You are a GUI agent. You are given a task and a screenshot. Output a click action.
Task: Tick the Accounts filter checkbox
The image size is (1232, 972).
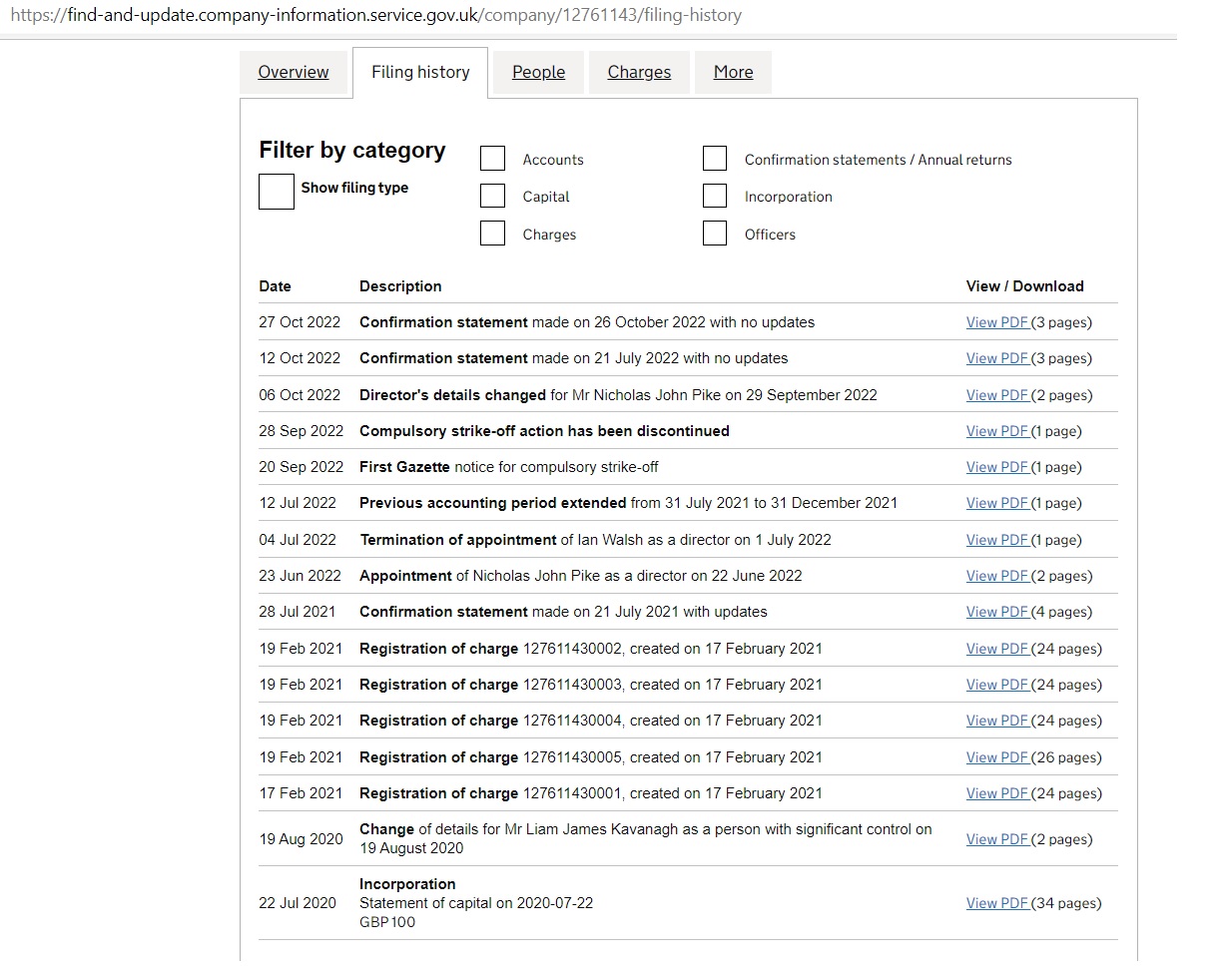493,159
